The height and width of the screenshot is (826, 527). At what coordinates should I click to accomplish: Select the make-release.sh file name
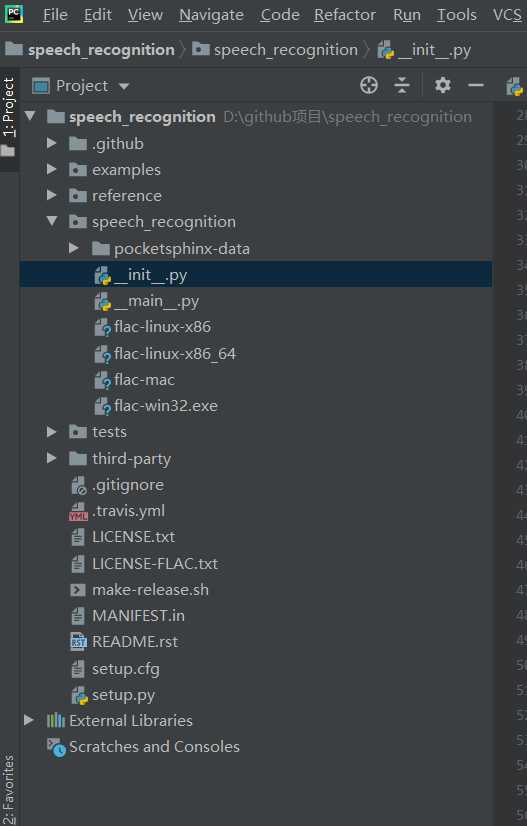150,590
